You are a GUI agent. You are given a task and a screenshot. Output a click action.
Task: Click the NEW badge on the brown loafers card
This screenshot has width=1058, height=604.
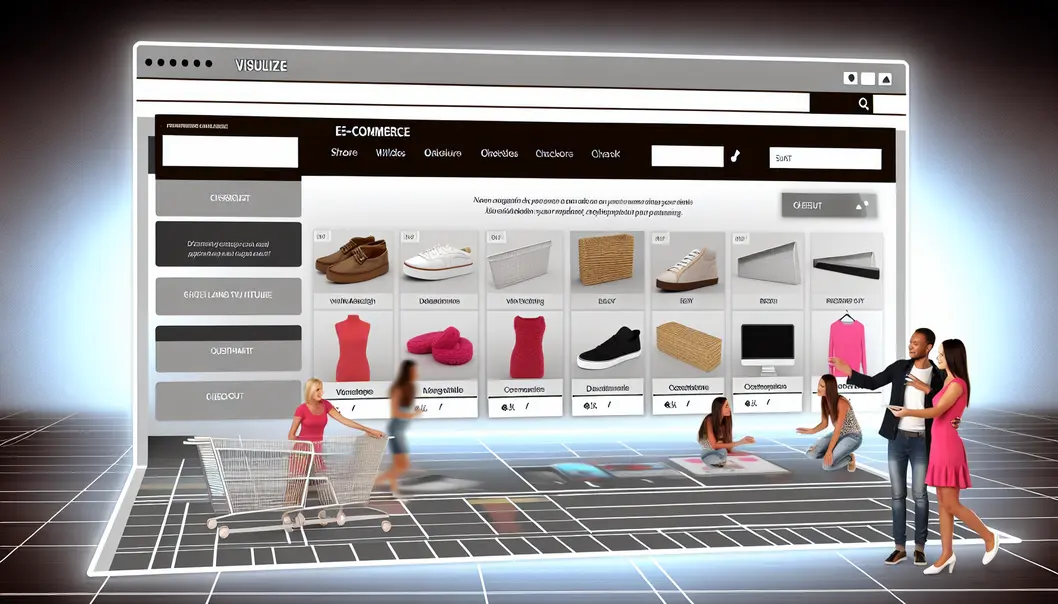pyautogui.click(x=322, y=237)
